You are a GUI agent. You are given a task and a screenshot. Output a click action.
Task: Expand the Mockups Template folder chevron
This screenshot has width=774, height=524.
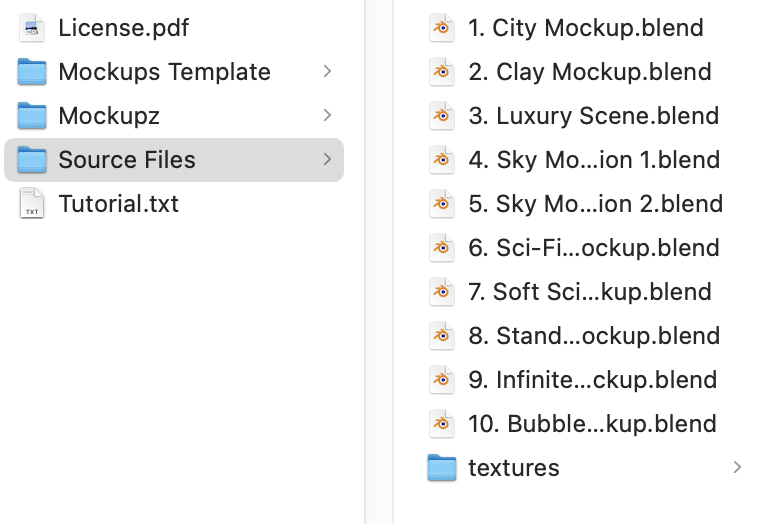point(327,72)
